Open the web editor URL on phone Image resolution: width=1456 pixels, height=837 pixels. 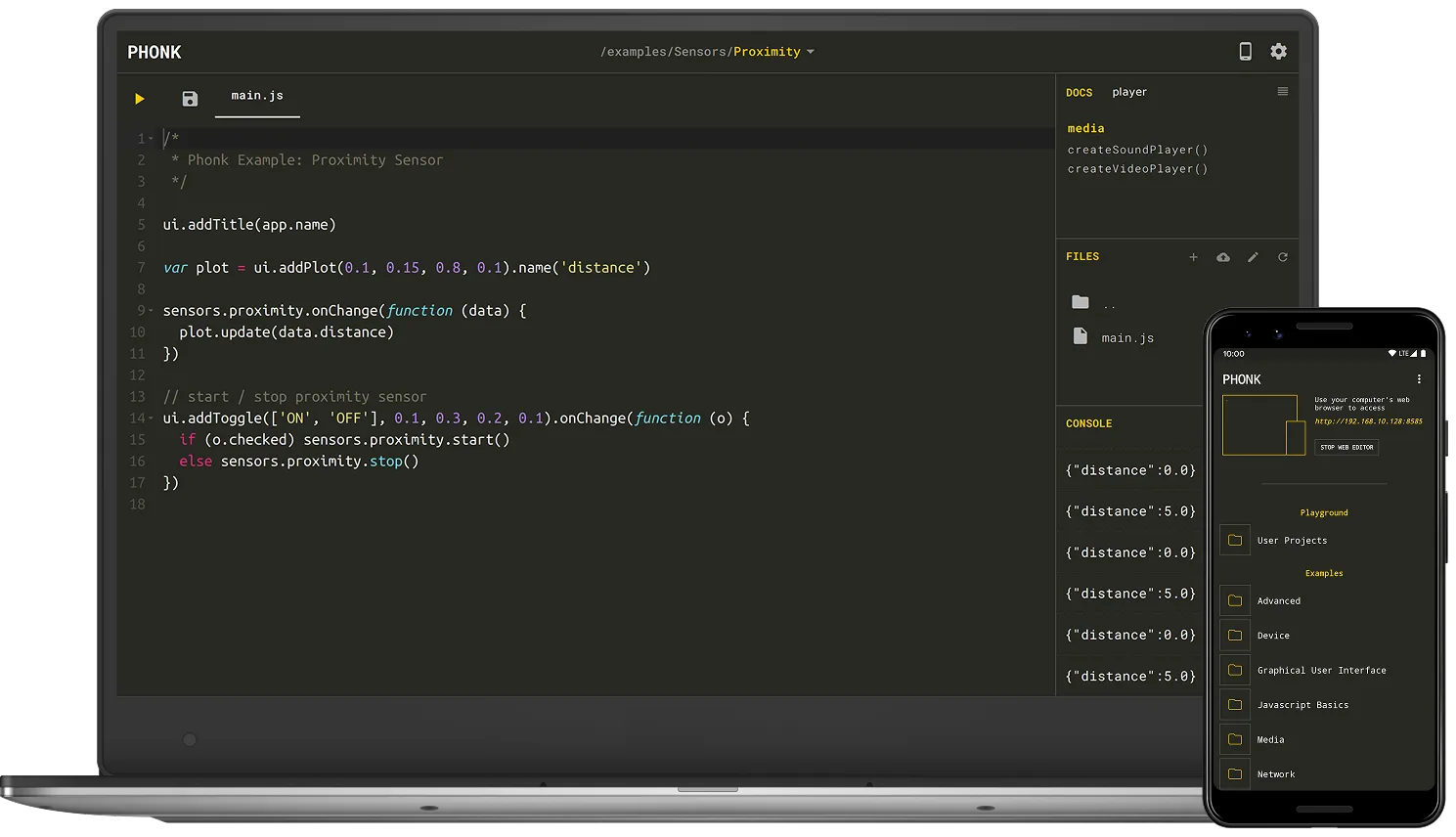[1368, 421]
